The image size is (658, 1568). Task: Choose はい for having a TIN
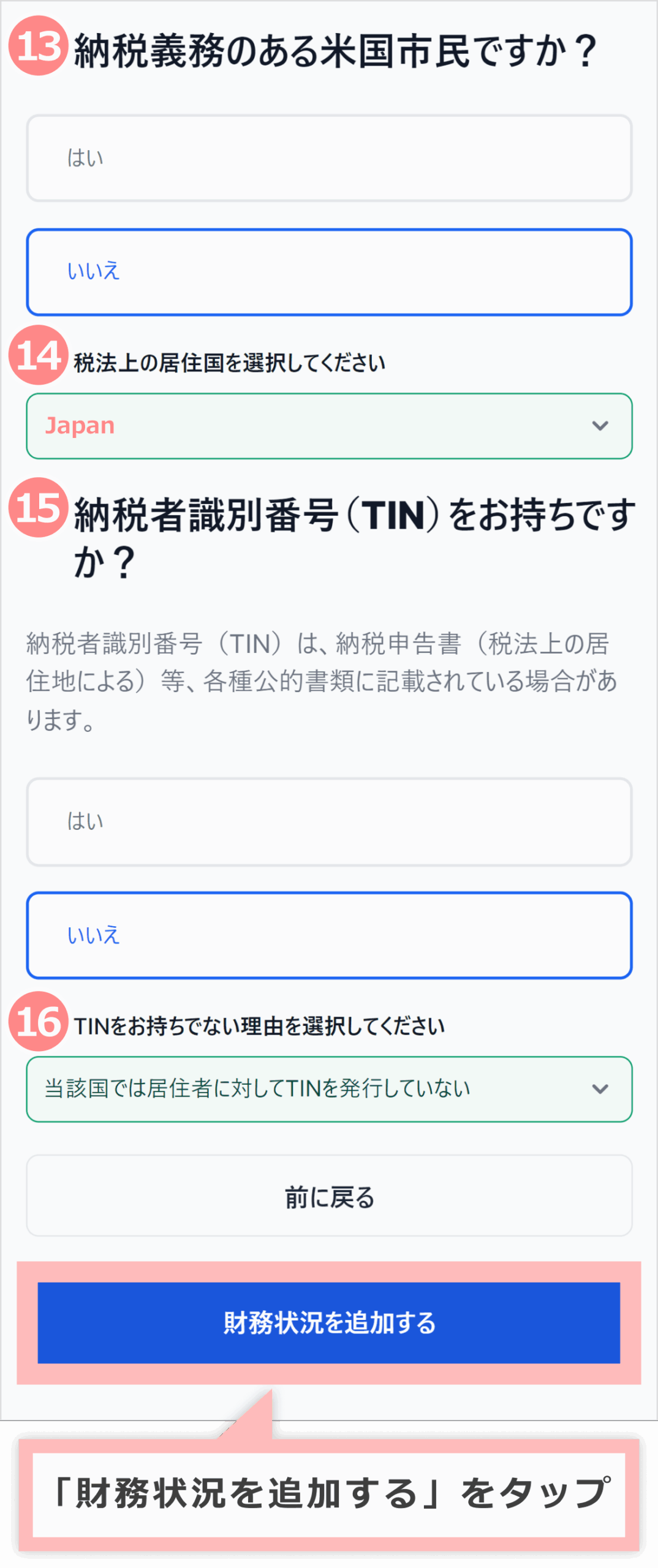coord(329,821)
